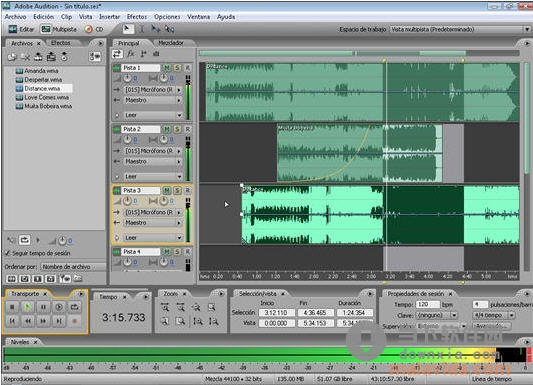
Task: Open Pista 1 input Micrófono menu
Action: pos(153,90)
